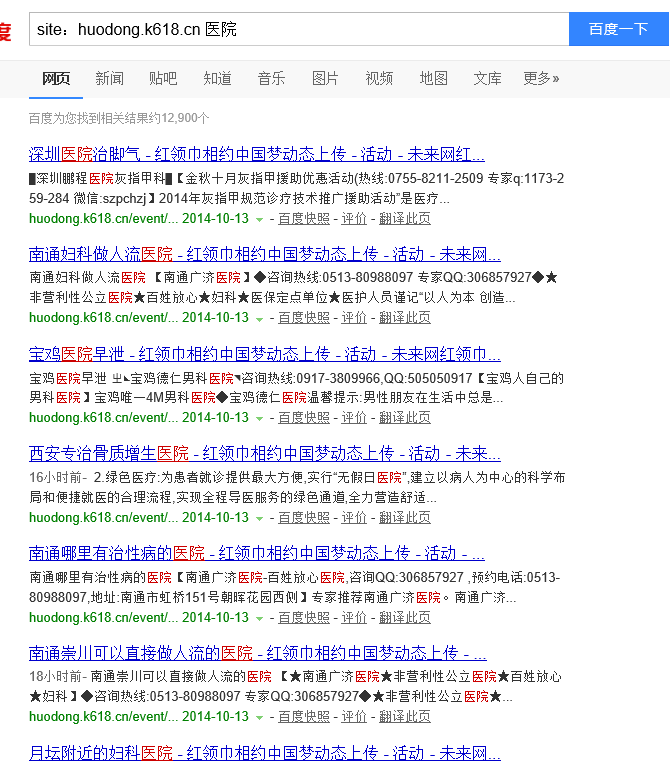Click green URL under 宝鸡医院早泄 result

click(103, 418)
